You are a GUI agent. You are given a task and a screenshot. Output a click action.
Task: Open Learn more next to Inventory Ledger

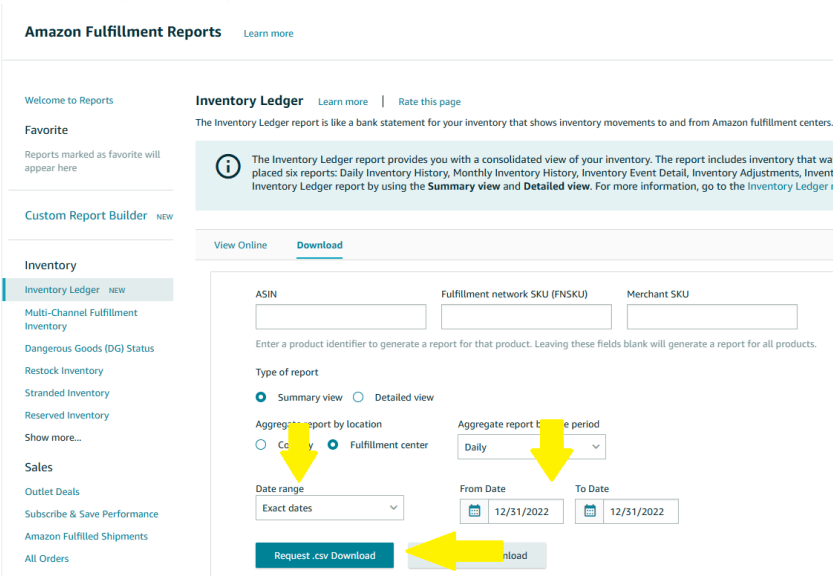[343, 102]
